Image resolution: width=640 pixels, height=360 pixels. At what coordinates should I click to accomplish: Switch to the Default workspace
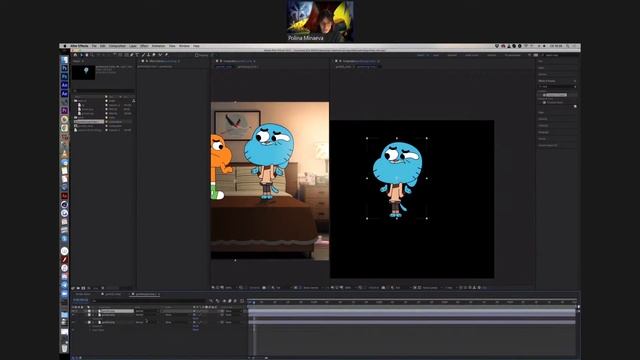tap(420, 55)
